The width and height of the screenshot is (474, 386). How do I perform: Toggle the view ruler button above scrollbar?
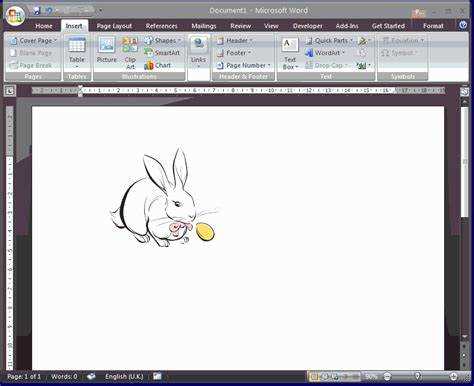(464, 92)
